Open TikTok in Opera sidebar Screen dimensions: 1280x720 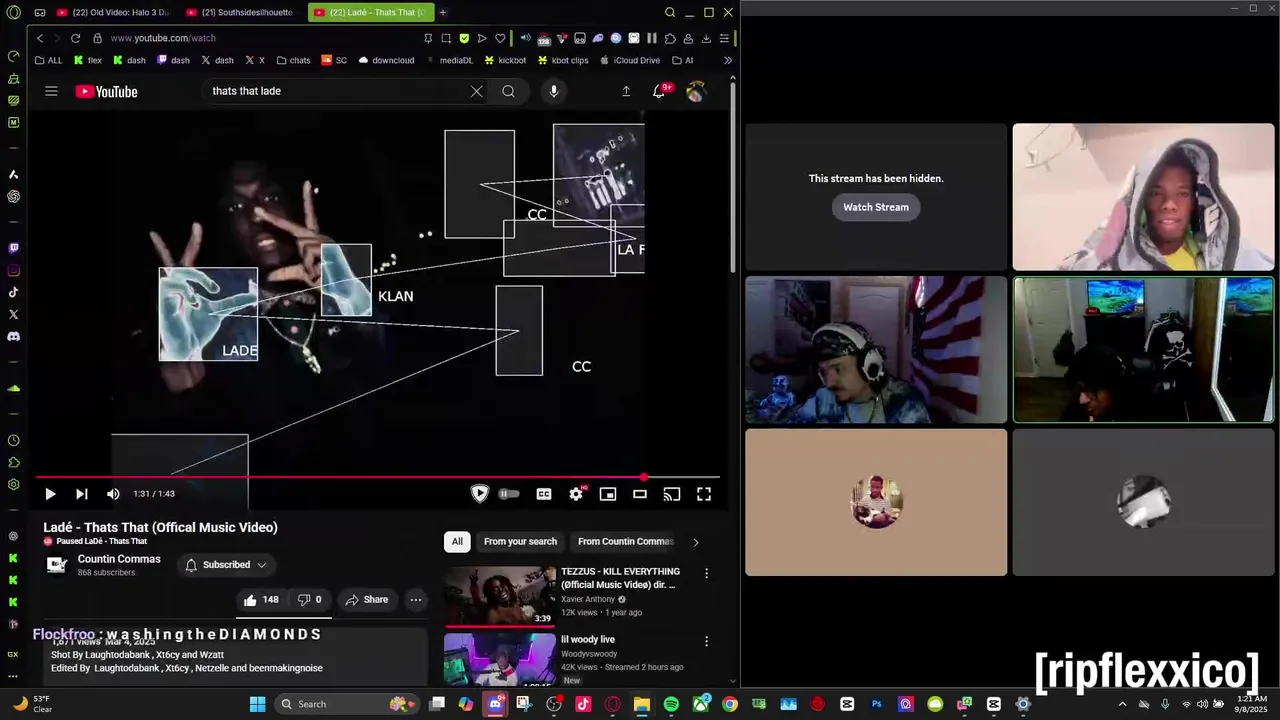[13, 292]
